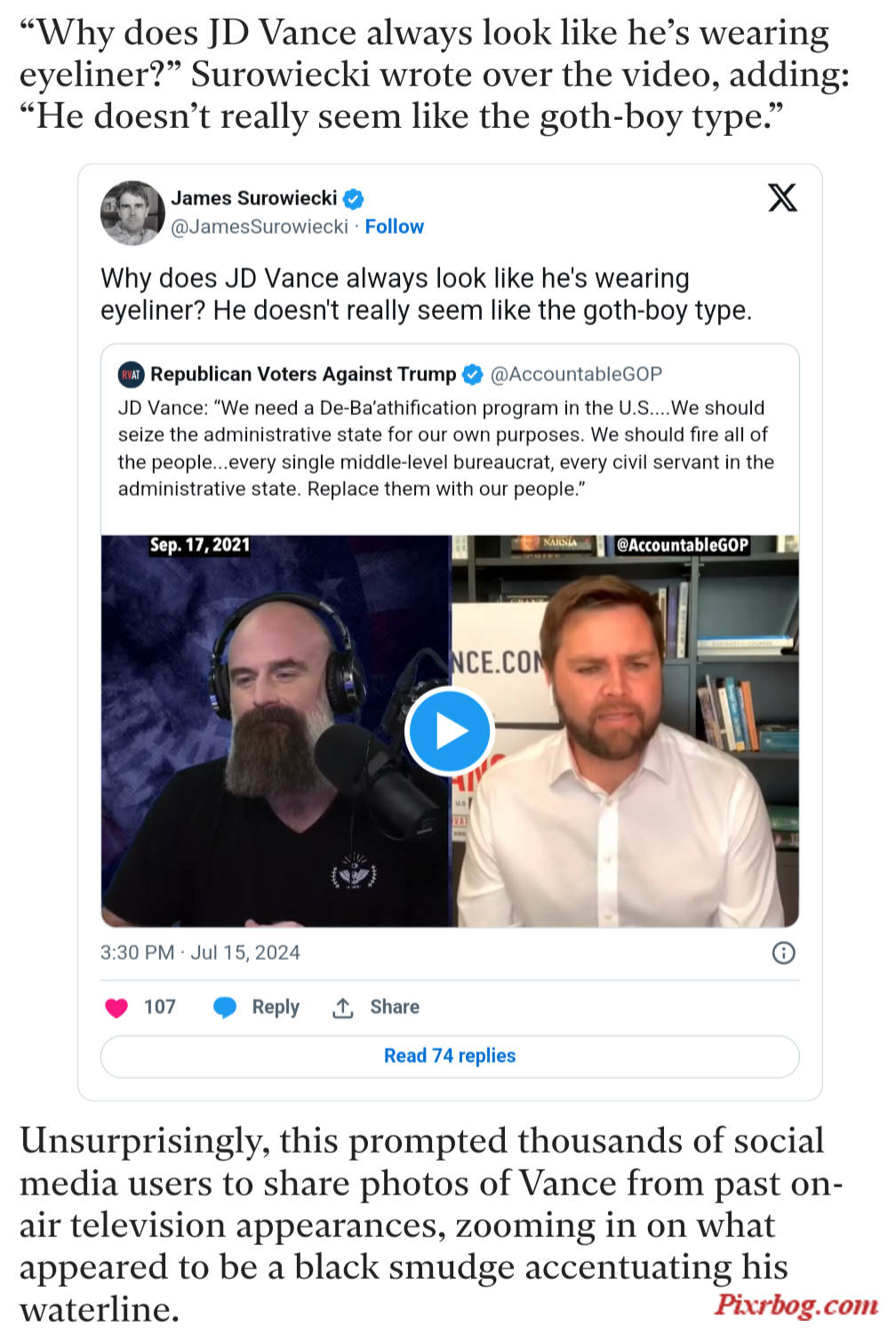Open the @JamesSurowiecki handle
Viewport: 896px width, 1334px height.
[x=259, y=227]
